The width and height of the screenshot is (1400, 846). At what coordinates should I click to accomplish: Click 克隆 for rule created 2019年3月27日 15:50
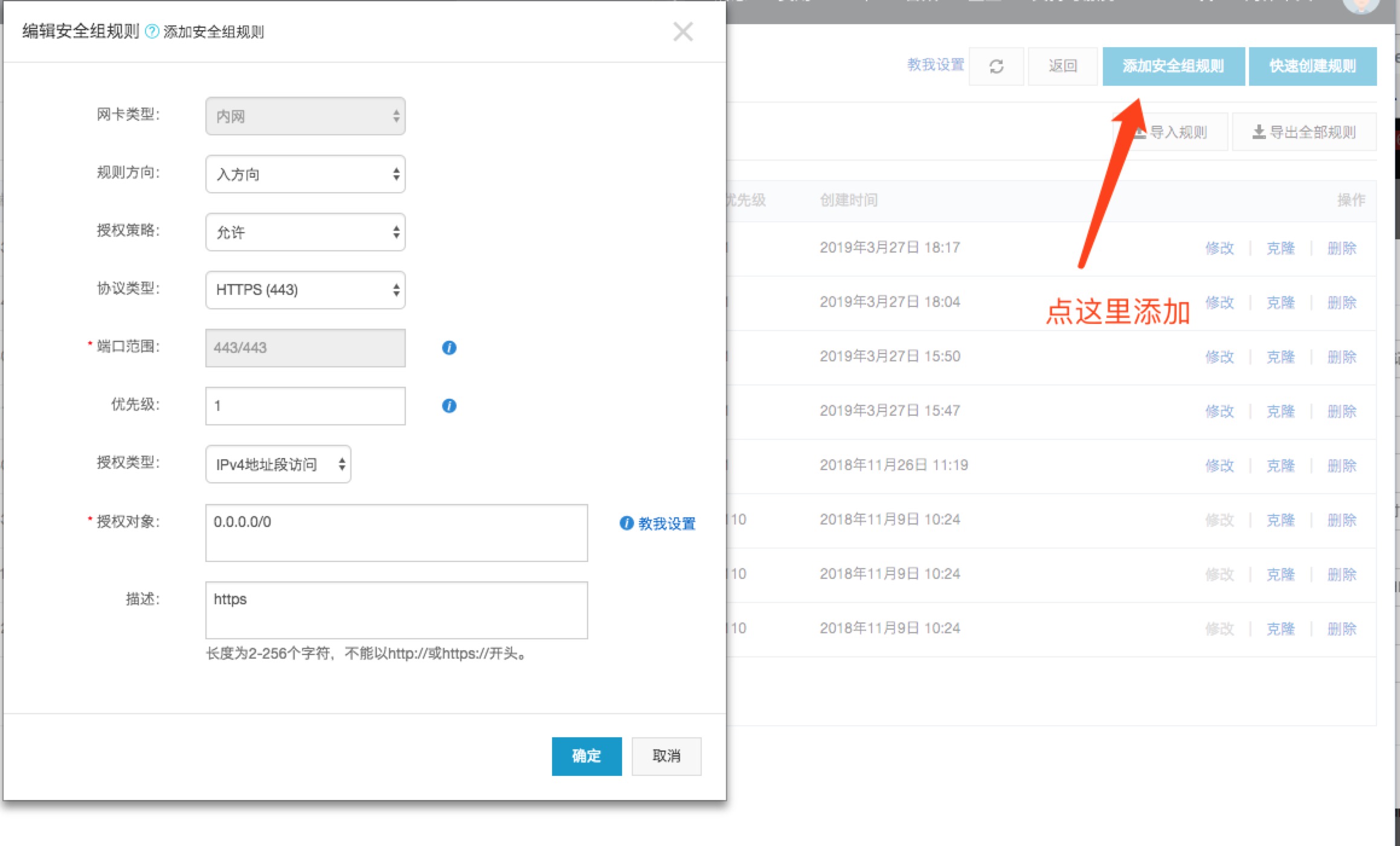(1280, 357)
